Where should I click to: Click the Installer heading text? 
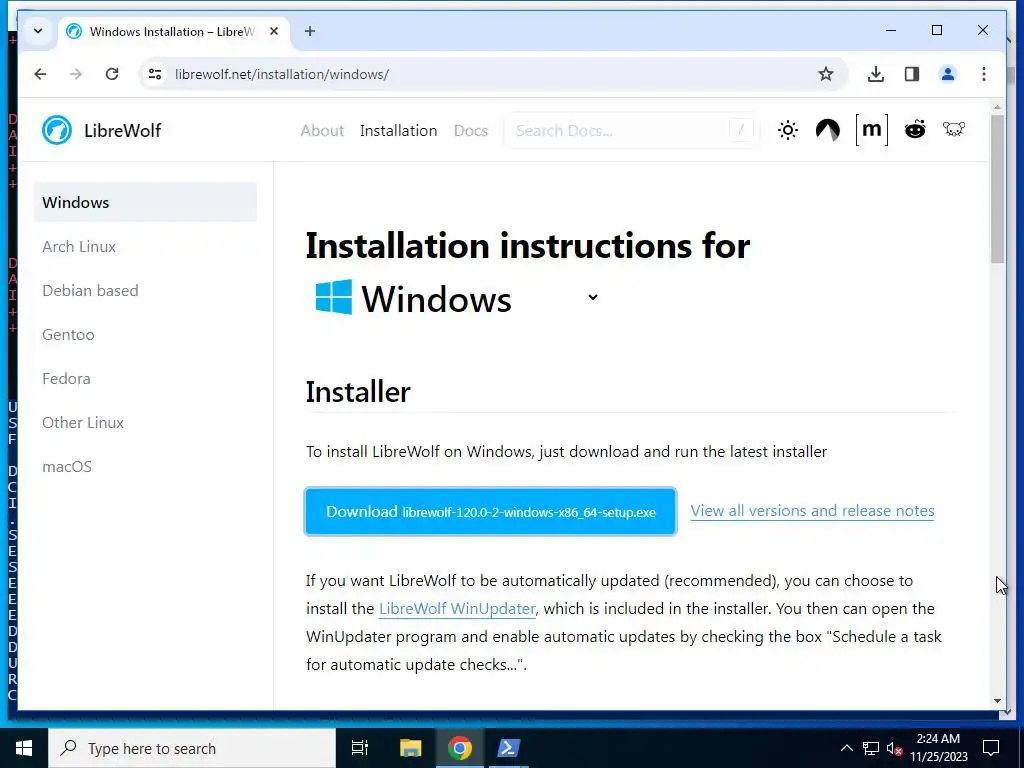coord(358,392)
